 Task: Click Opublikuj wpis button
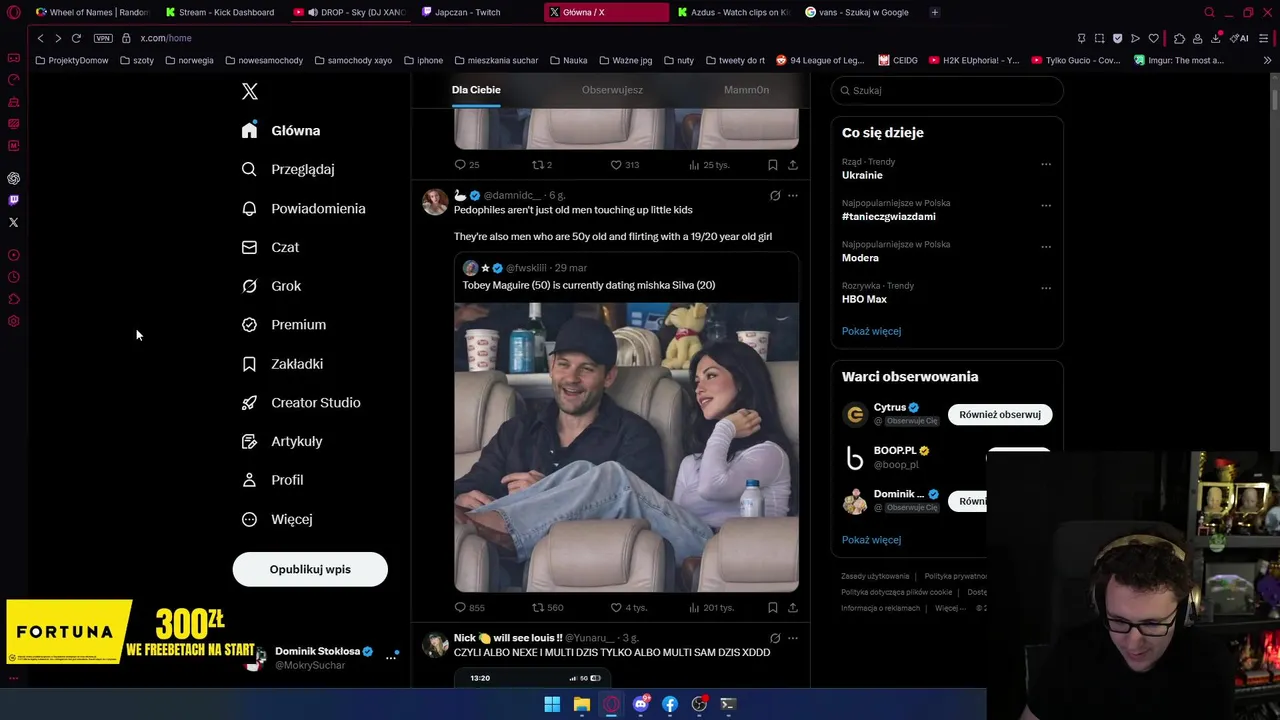pos(310,569)
